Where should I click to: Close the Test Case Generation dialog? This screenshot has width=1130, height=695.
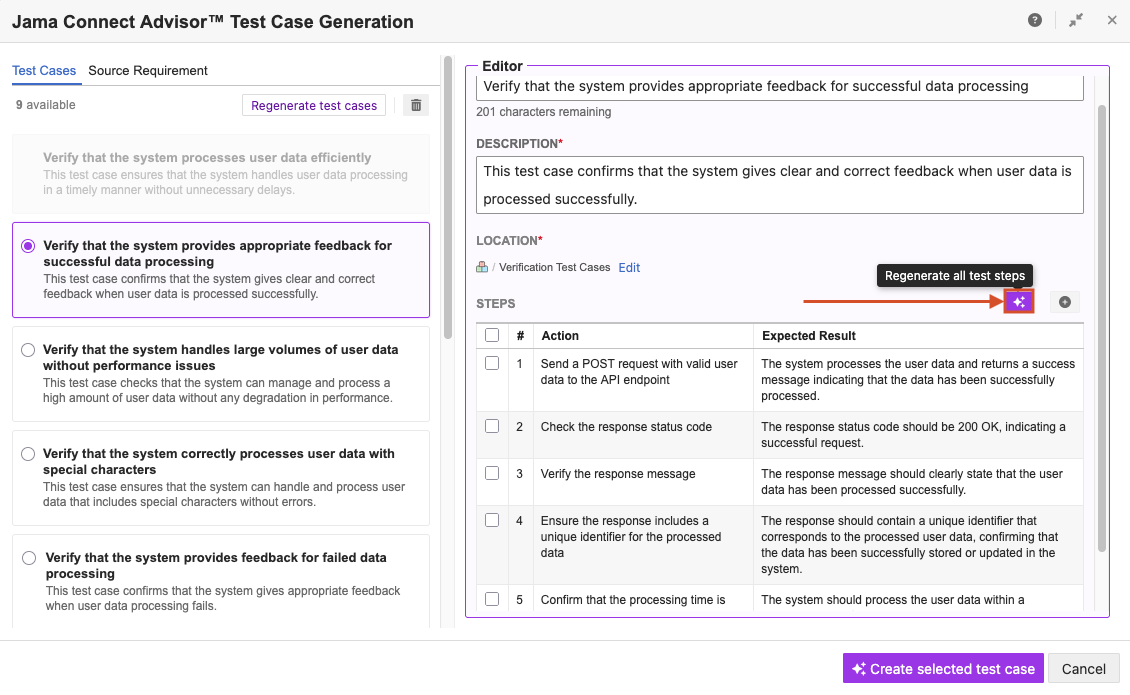[x=1112, y=20]
